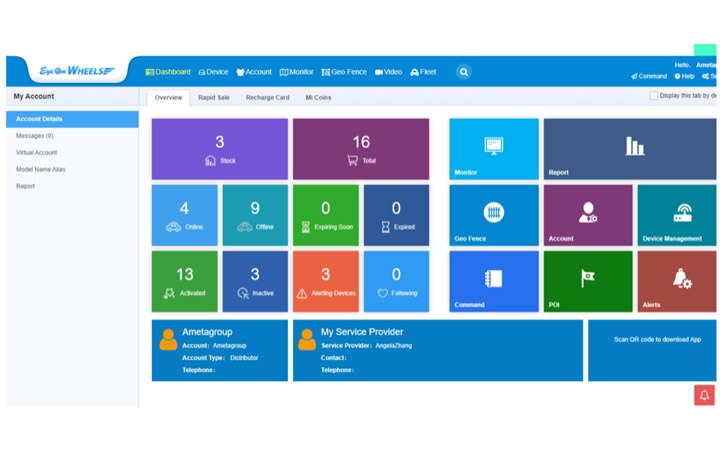Image resolution: width=720 pixels, height=450 pixels.
Task: Open the Mi Coins tab
Action: (x=318, y=97)
